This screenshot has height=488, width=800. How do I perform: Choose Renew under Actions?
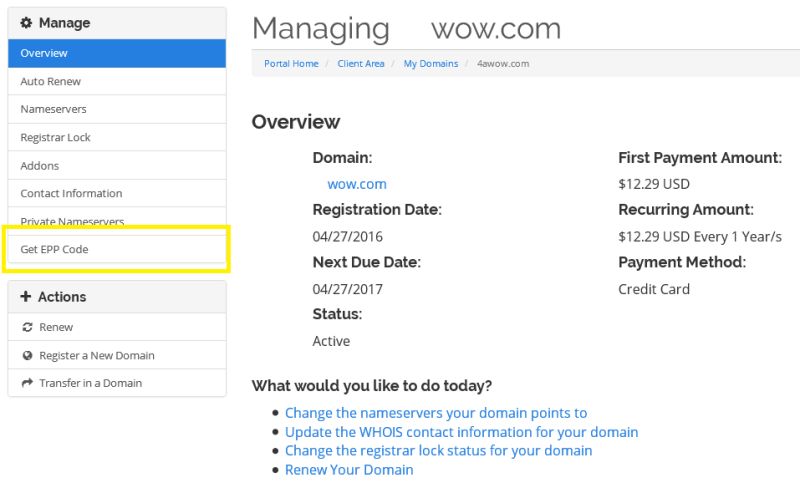[x=117, y=327]
